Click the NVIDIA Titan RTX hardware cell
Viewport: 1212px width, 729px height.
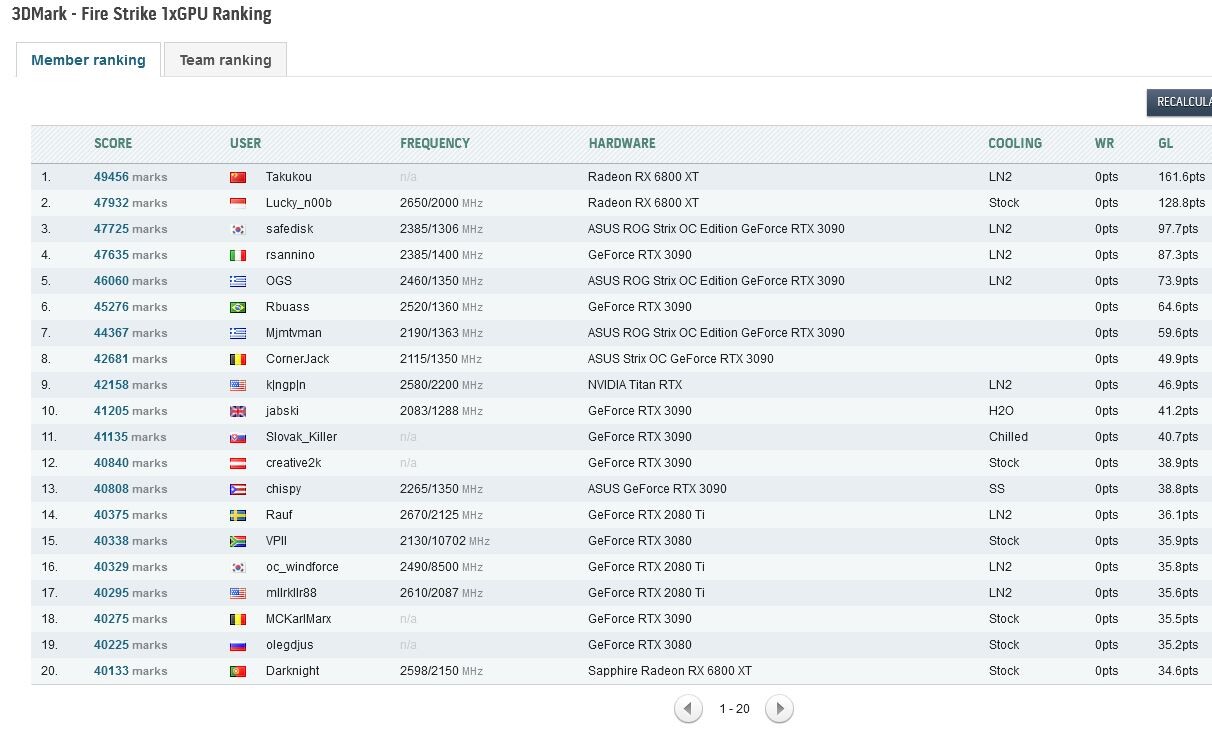[x=635, y=385]
